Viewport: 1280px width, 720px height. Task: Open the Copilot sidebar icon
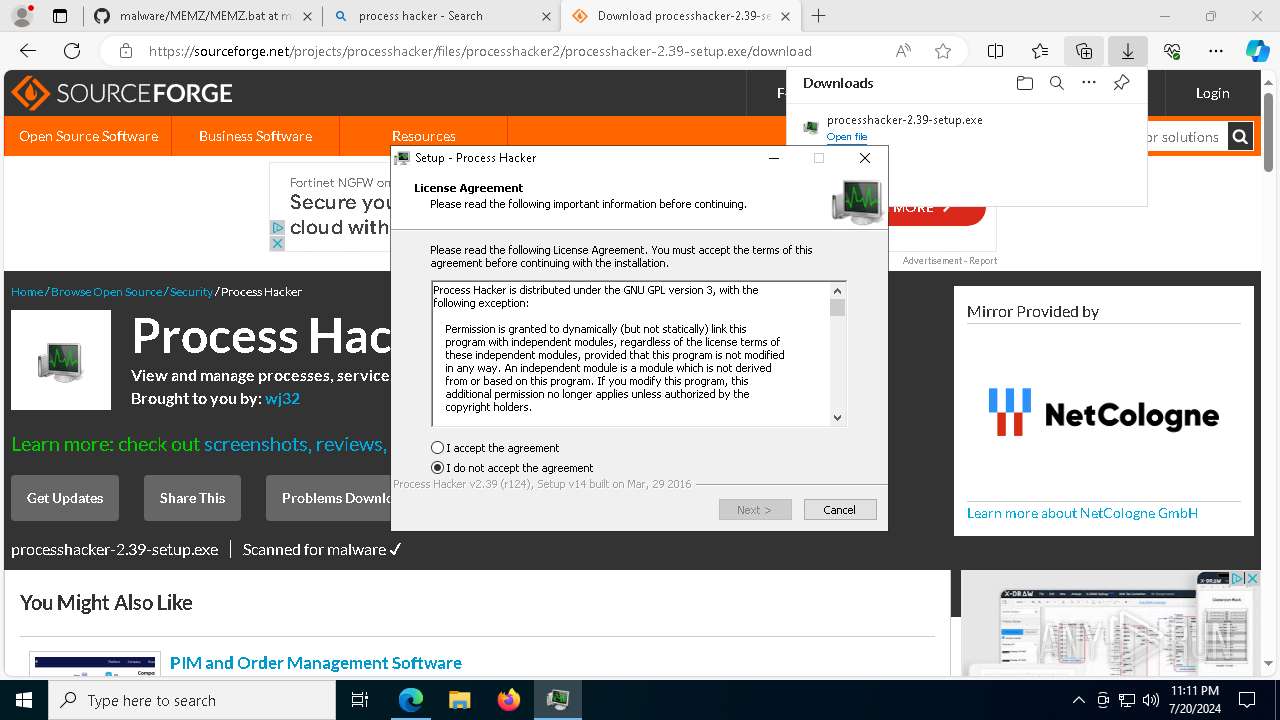coord(1258,51)
